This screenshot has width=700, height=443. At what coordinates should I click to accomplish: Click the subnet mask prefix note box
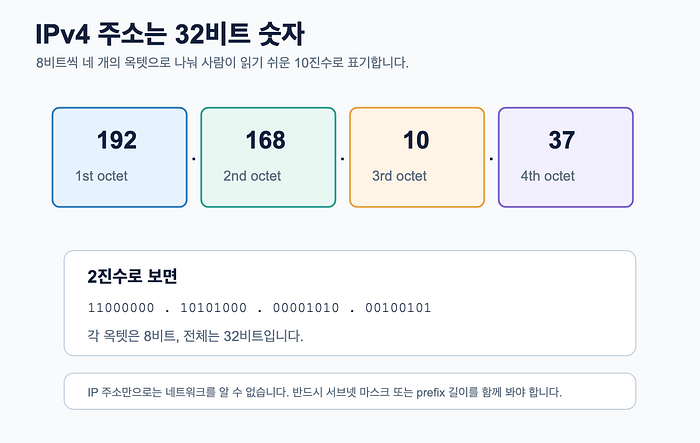[x=350, y=391]
